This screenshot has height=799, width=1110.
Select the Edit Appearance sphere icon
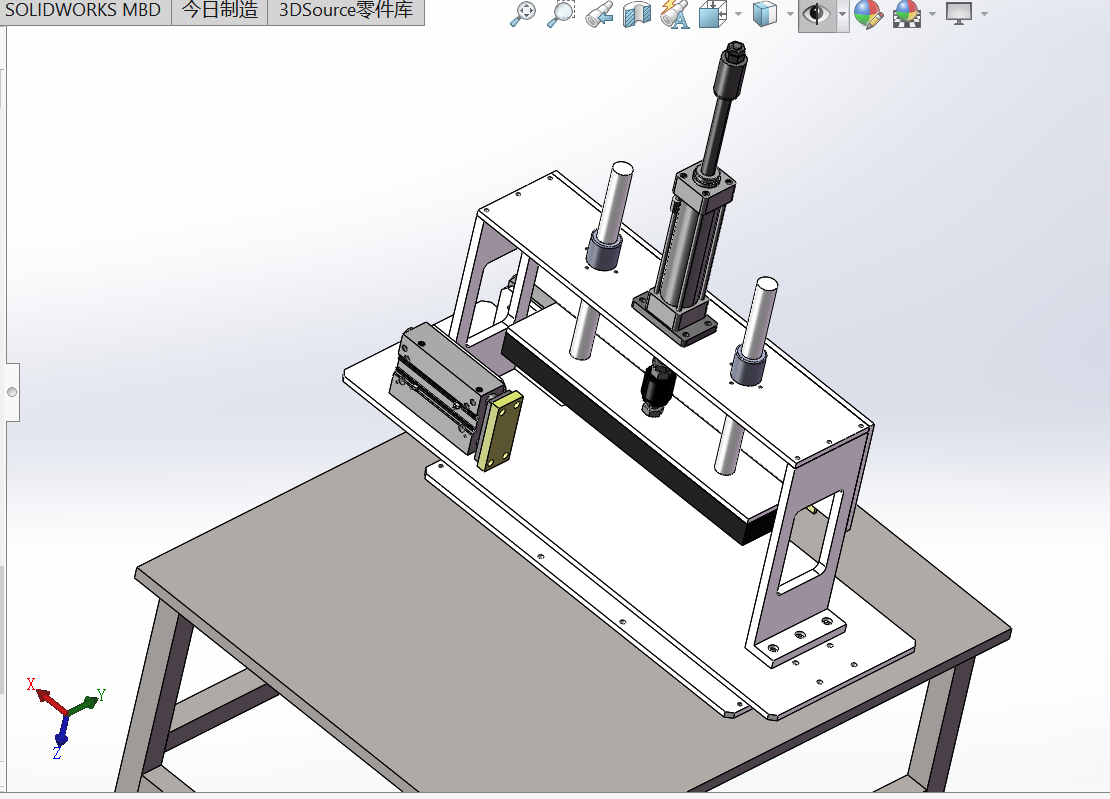click(x=868, y=15)
